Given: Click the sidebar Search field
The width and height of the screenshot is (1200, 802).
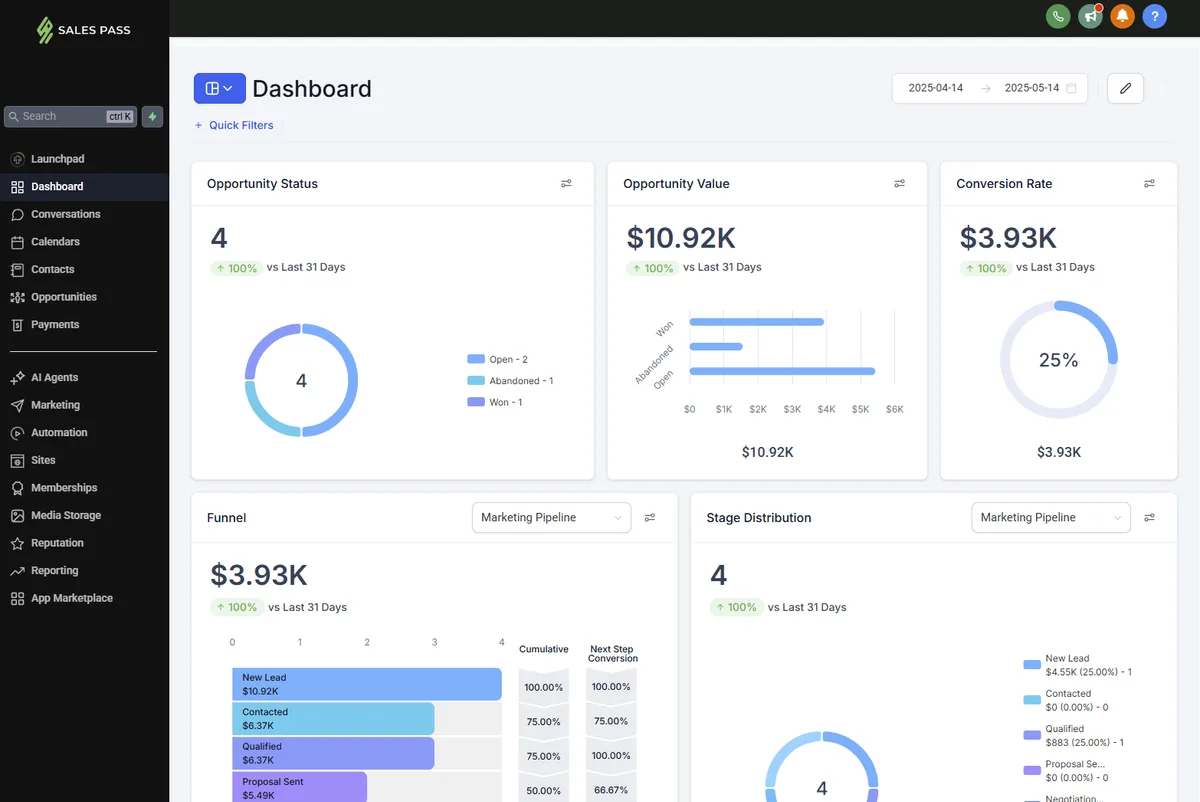Looking at the screenshot, I should [x=70, y=117].
